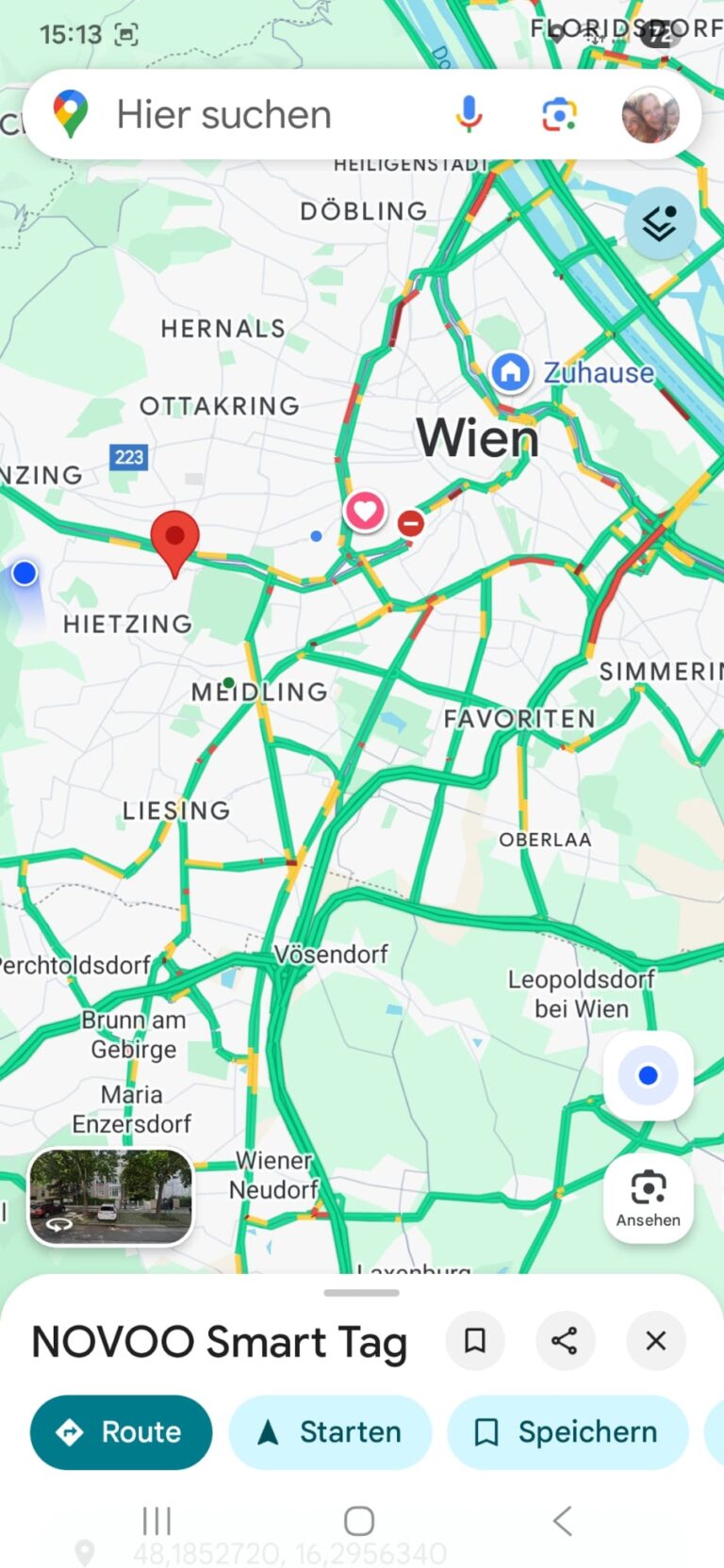The height and width of the screenshot is (1568, 724).
Task: Open Google Lens camera search
Action: tap(559, 114)
